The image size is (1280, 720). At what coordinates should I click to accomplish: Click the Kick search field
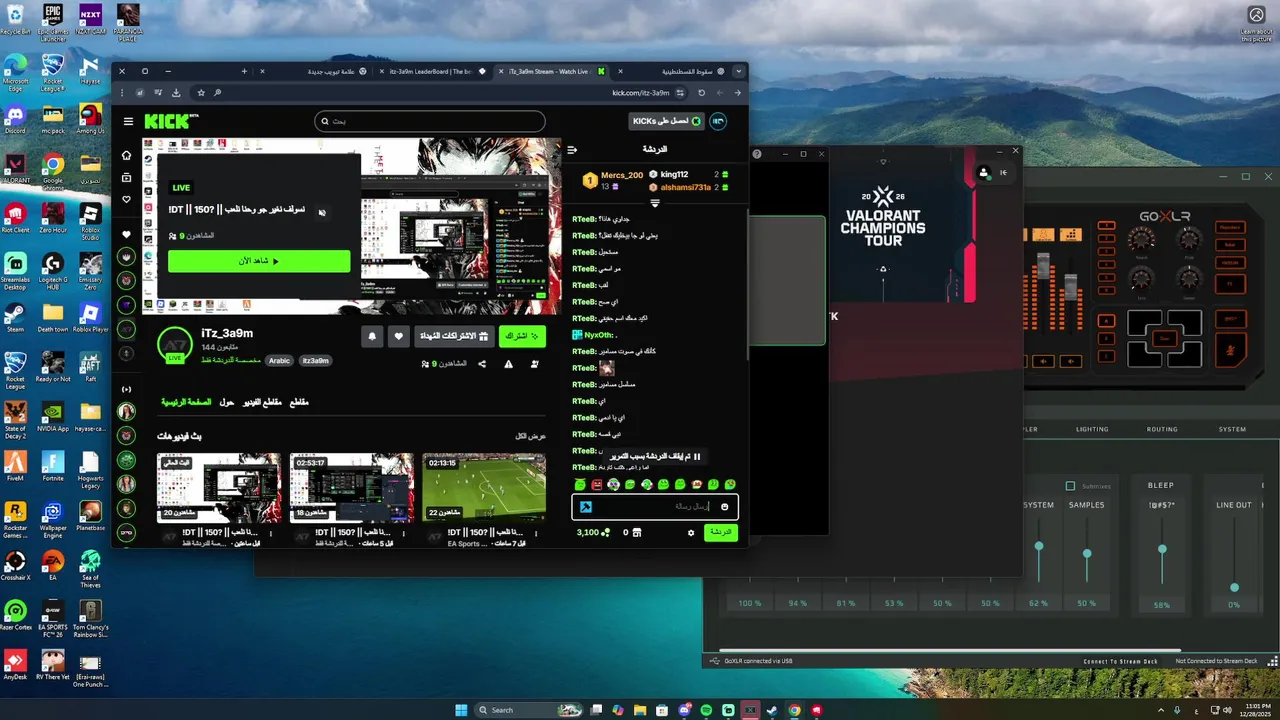point(430,121)
